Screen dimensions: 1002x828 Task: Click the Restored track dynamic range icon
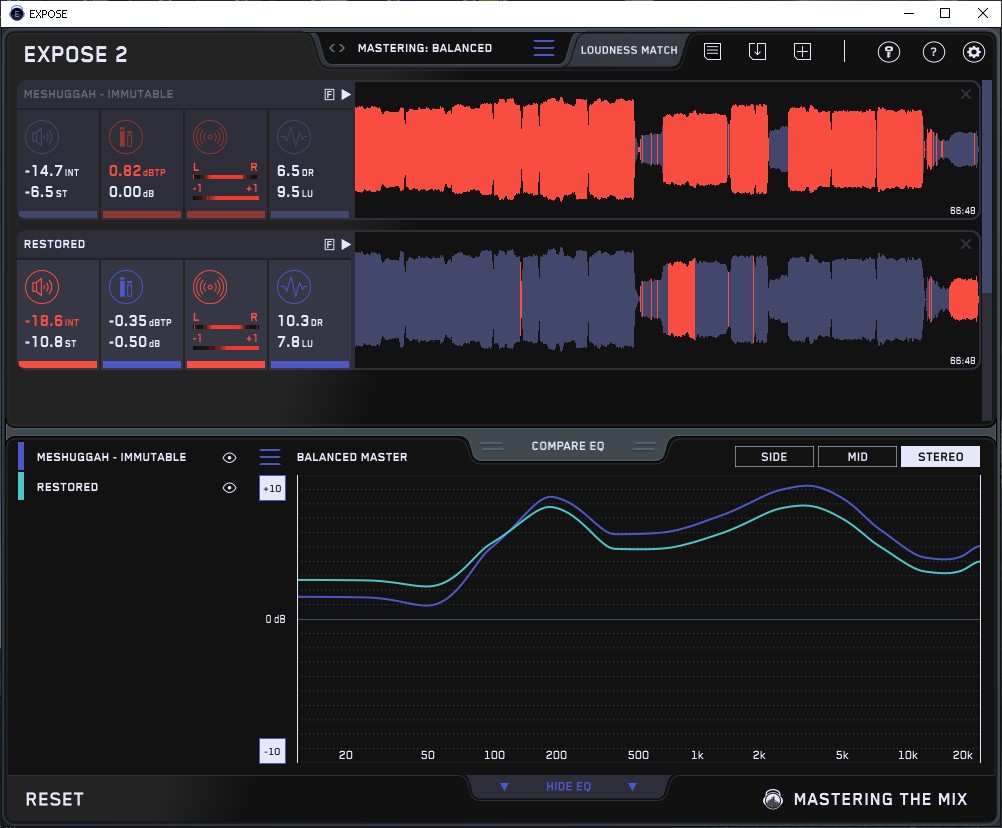(294, 287)
